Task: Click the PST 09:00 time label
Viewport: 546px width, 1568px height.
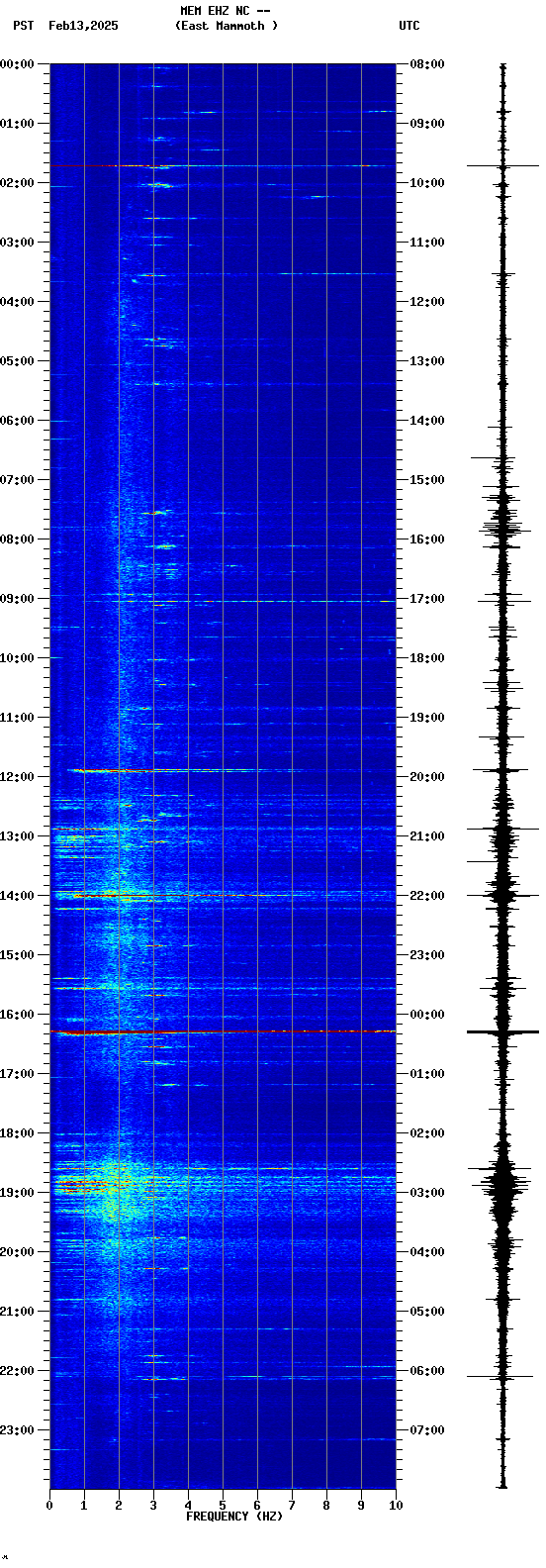Action: point(17,599)
